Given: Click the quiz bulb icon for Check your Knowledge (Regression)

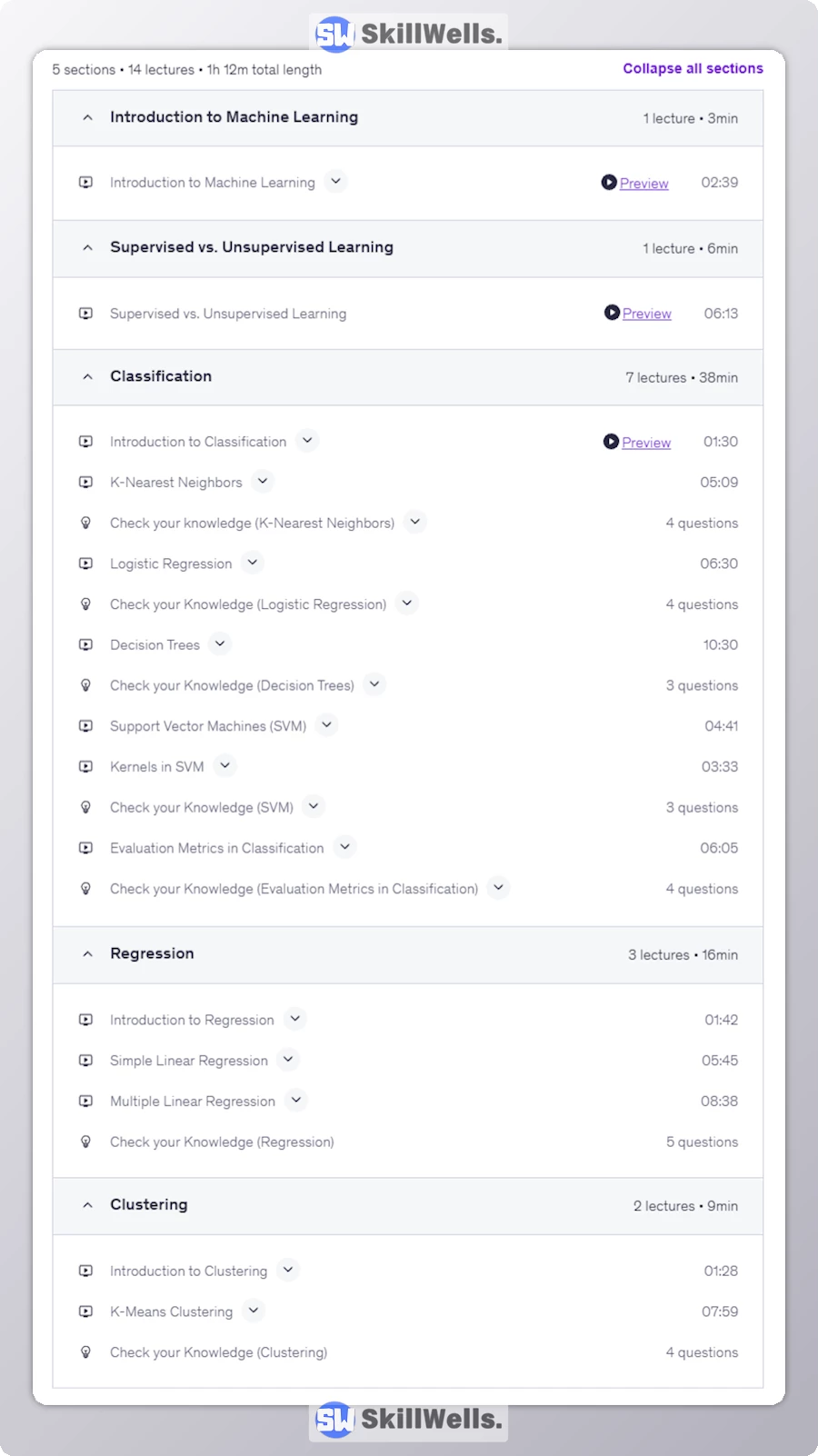Looking at the screenshot, I should click(85, 1142).
